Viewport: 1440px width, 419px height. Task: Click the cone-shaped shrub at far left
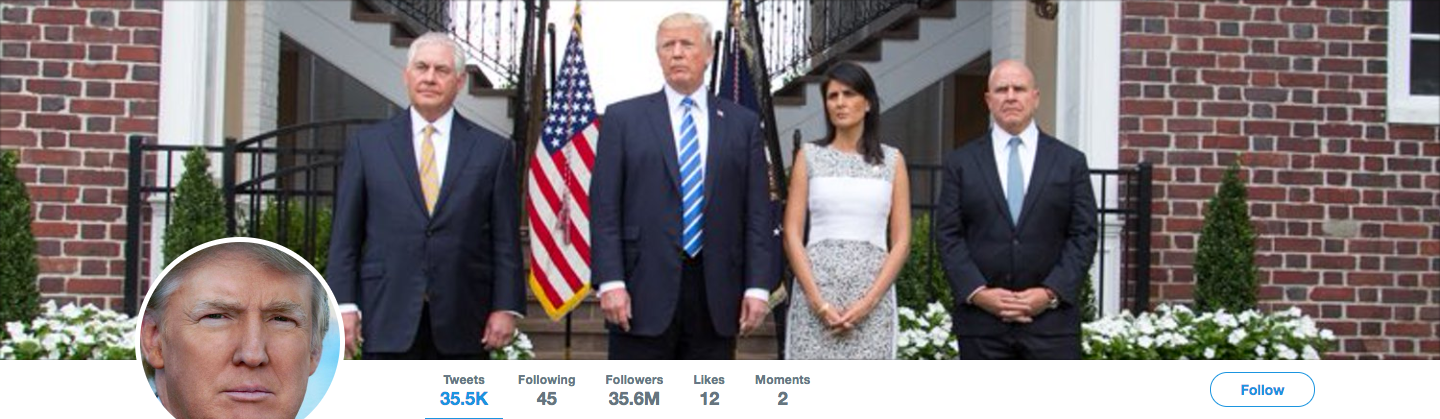18,240
